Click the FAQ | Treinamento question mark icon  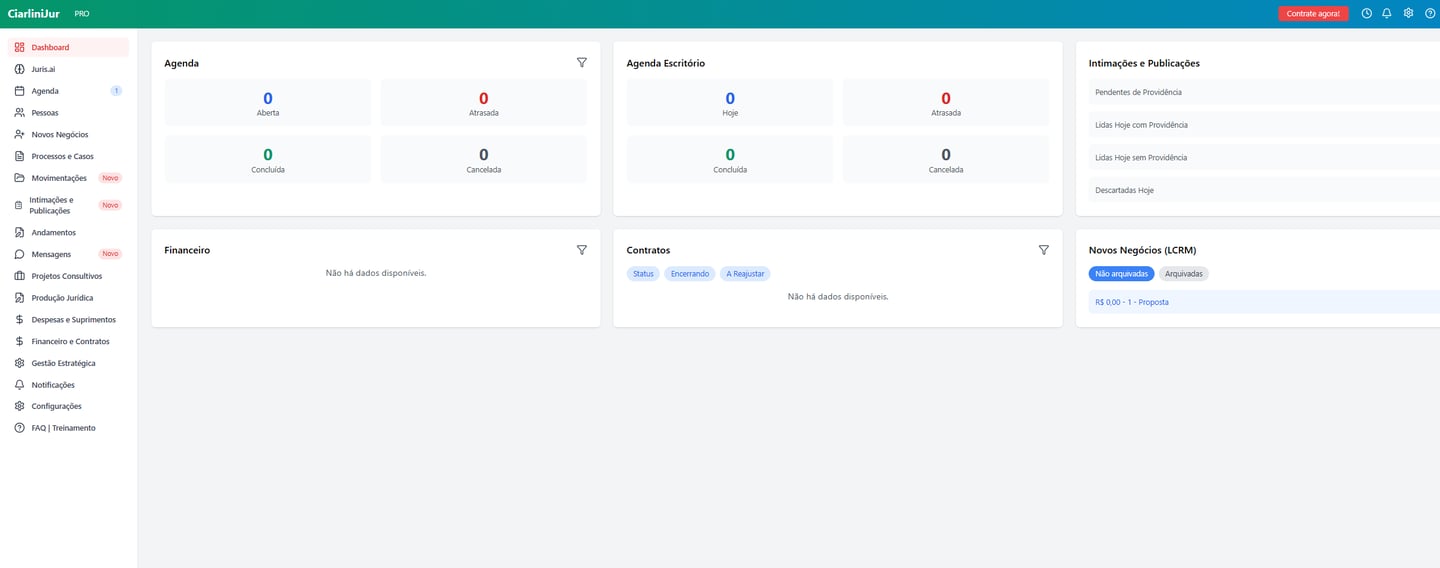tap(19, 428)
